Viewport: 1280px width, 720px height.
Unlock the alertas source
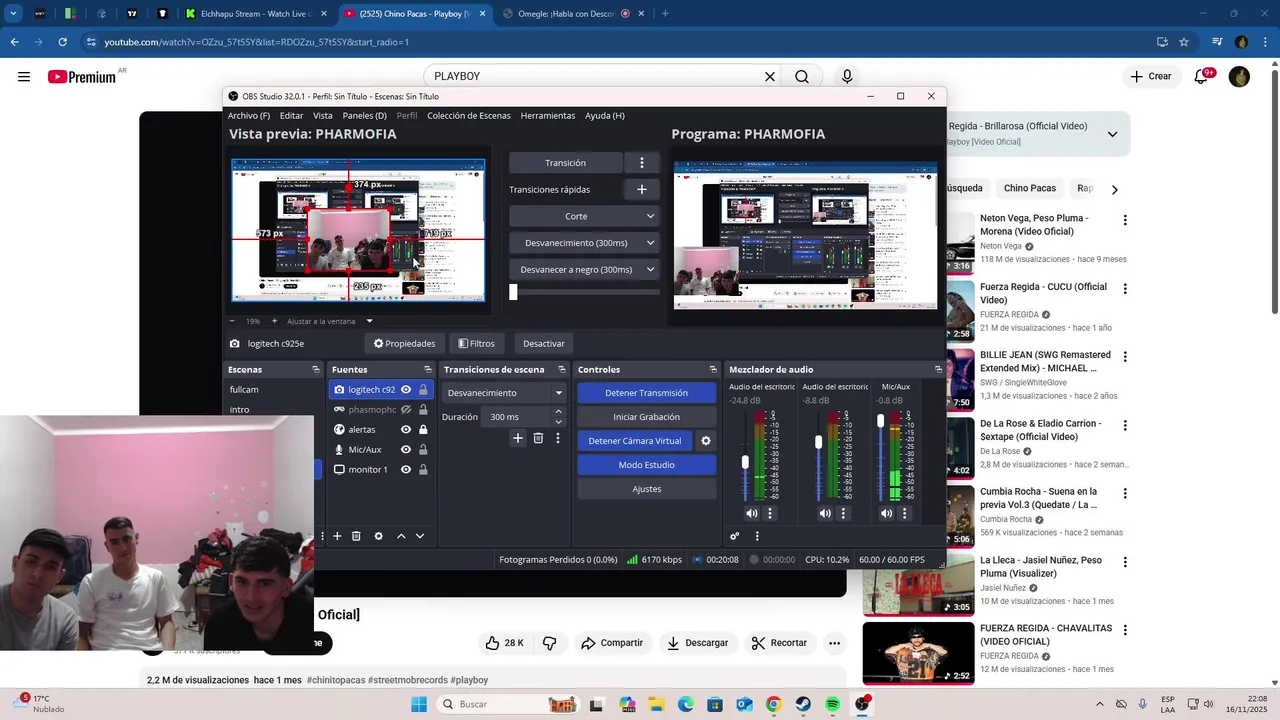click(423, 430)
